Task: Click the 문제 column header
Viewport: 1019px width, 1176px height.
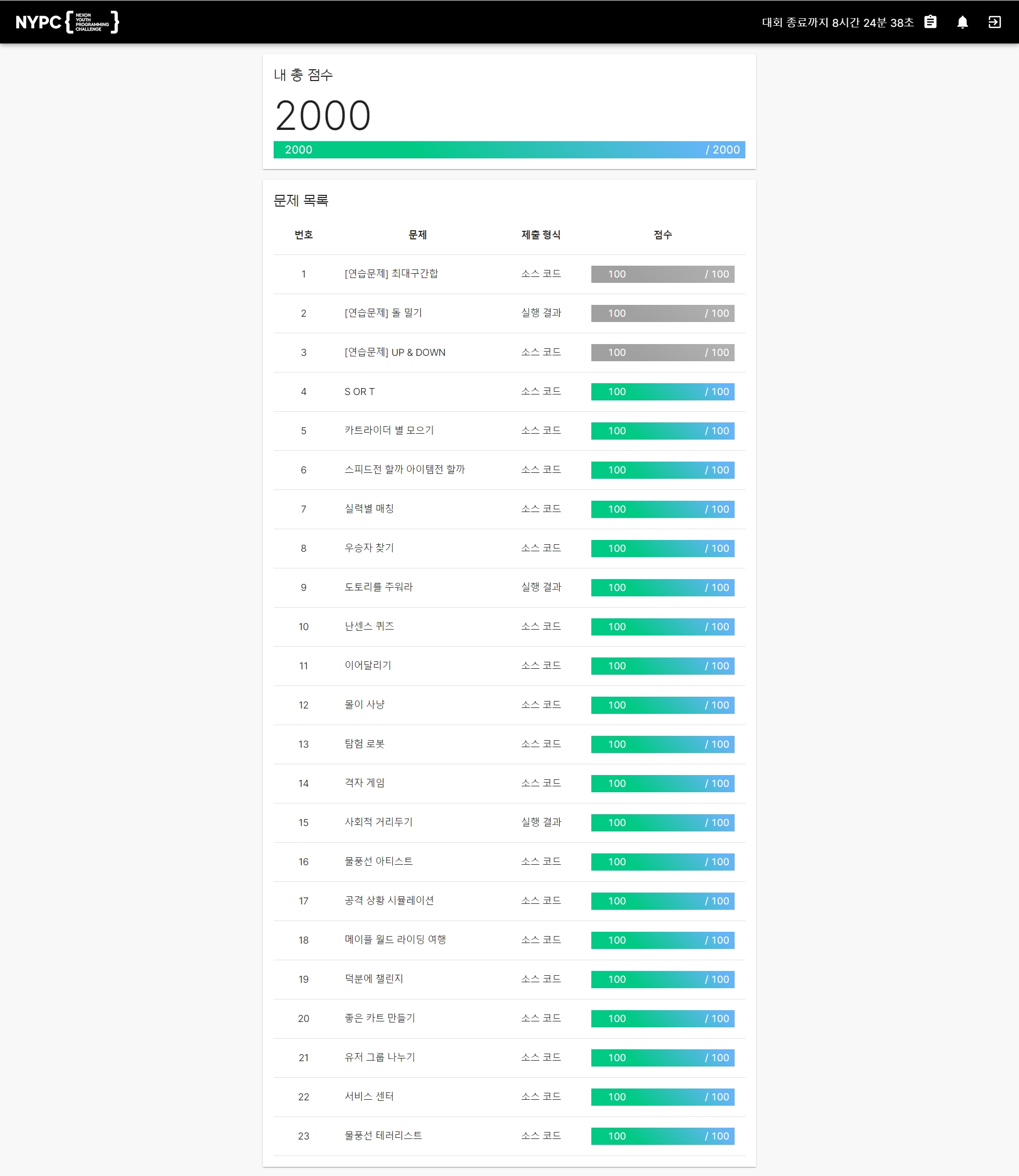Action: point(417,235)
